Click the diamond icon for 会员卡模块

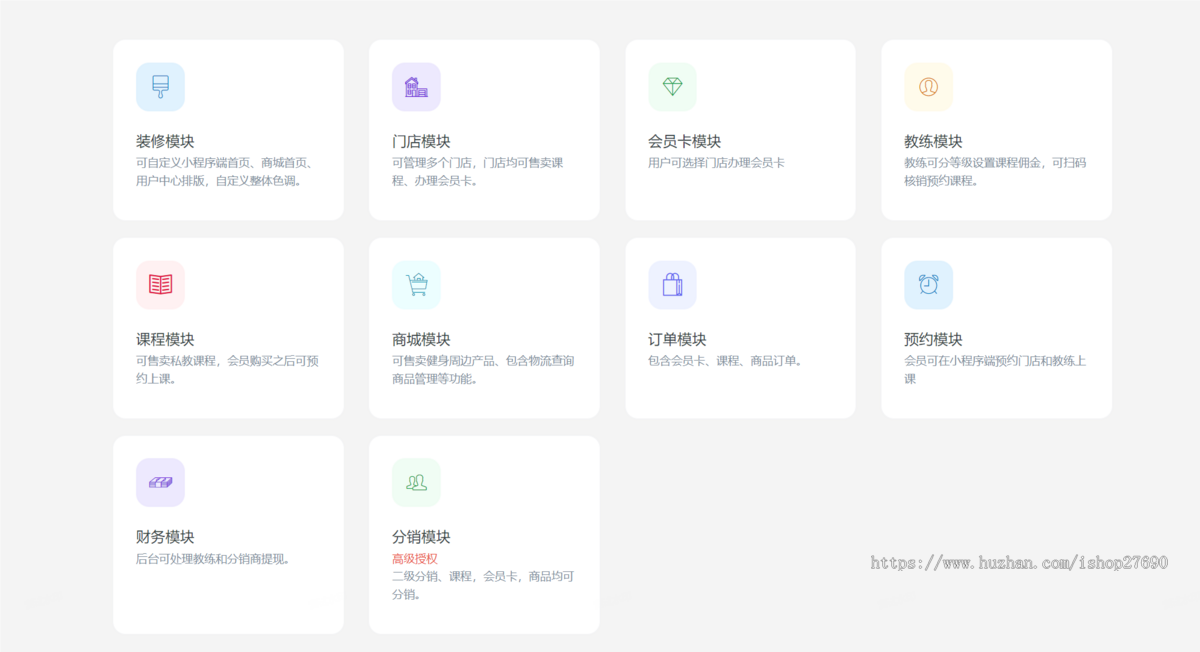pos(672,87)
